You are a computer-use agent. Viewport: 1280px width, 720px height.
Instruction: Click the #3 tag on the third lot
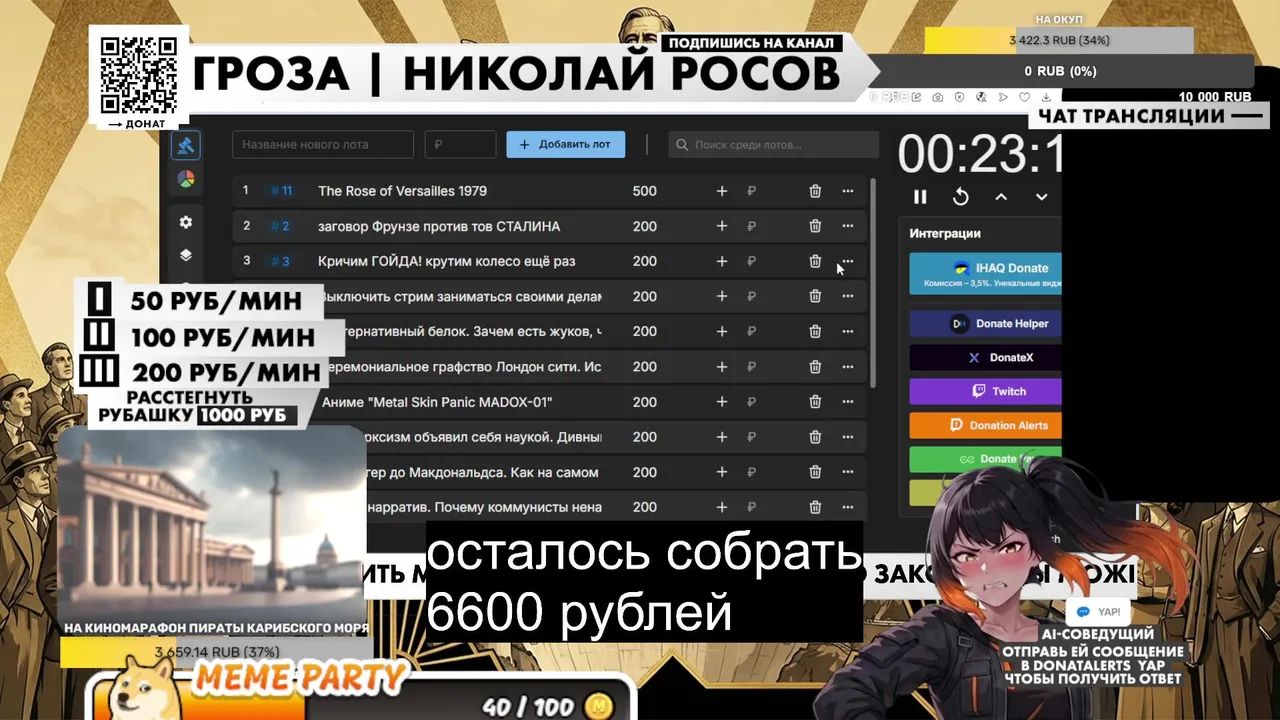point(280,261)
